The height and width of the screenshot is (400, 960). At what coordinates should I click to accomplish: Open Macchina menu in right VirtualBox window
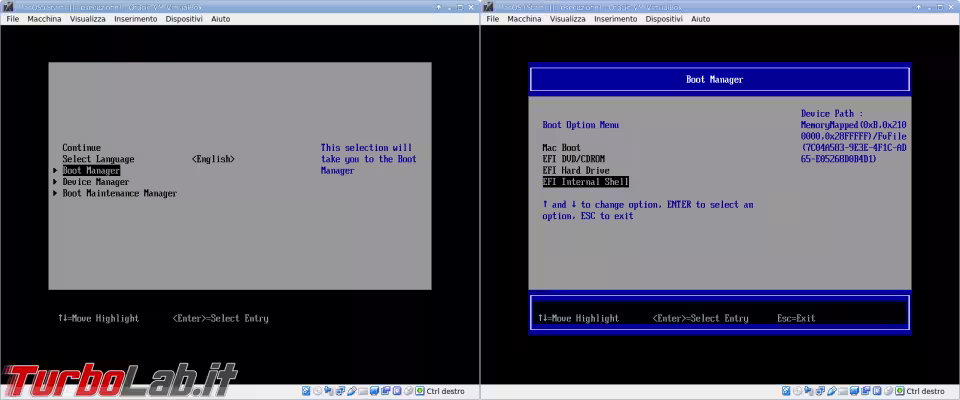click(x=524, y=19)
